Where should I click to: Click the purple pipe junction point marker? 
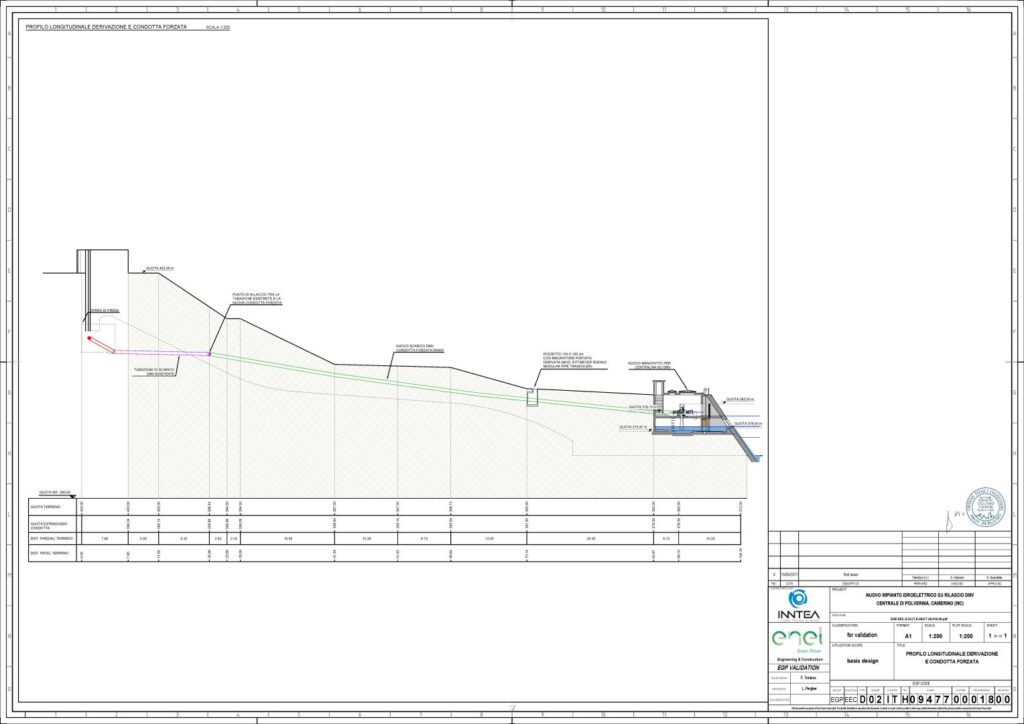[210, 353]
